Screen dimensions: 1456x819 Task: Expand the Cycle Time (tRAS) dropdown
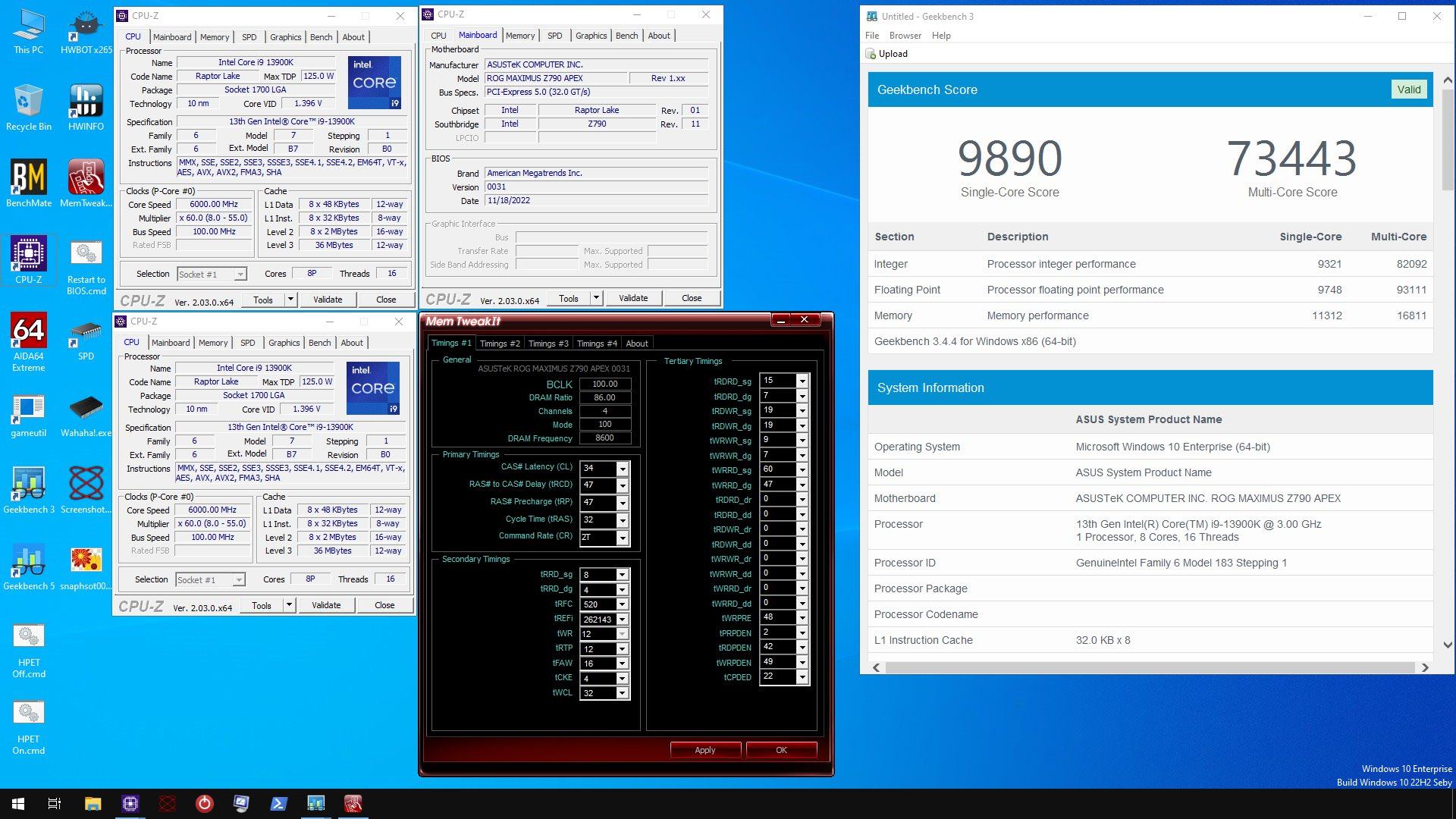(x=623, y=520)
